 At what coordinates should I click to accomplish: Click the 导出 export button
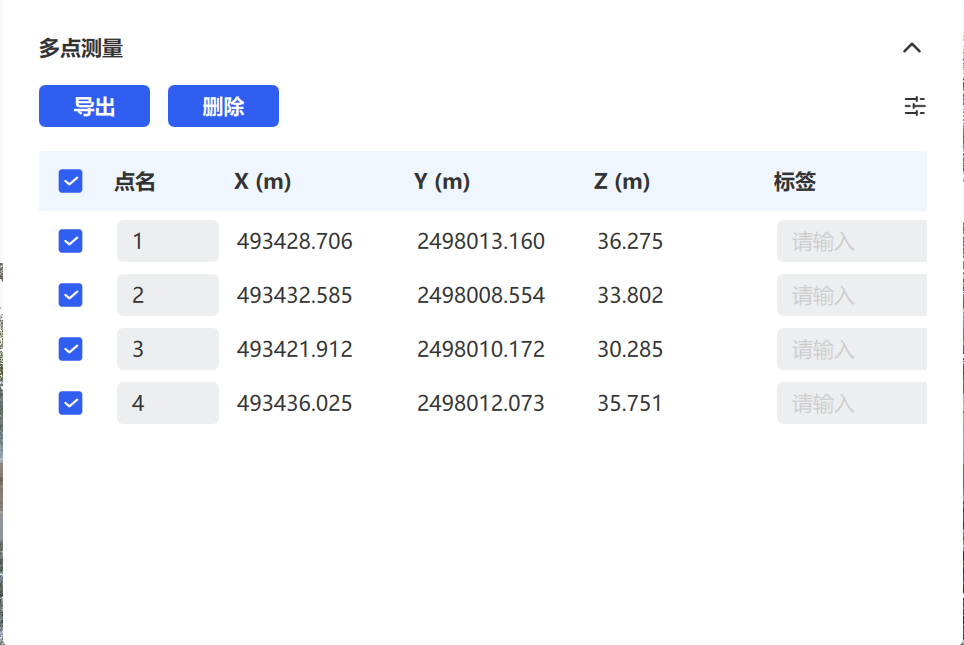[x=94, y=106]
